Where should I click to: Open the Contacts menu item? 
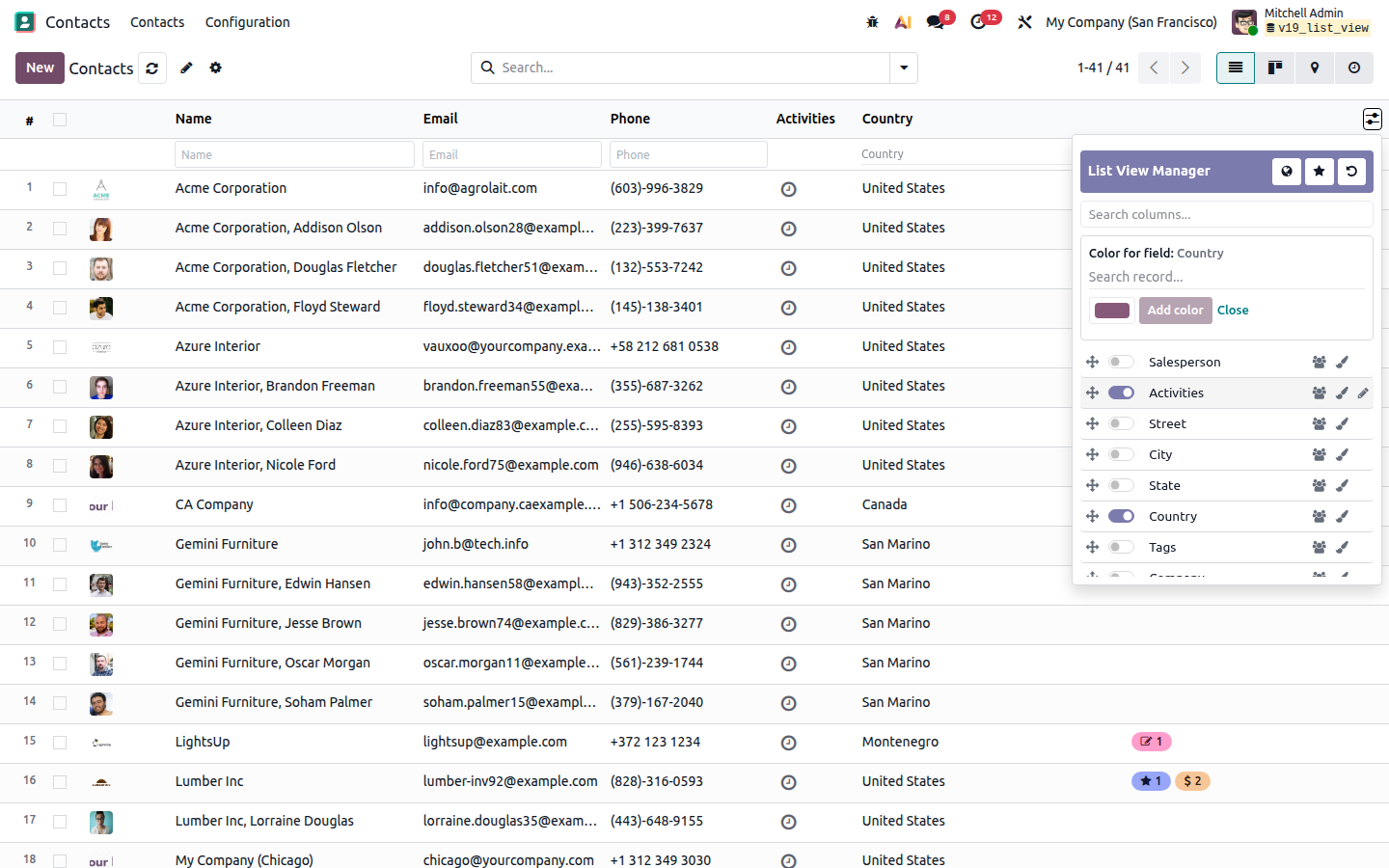pos(157,21)
